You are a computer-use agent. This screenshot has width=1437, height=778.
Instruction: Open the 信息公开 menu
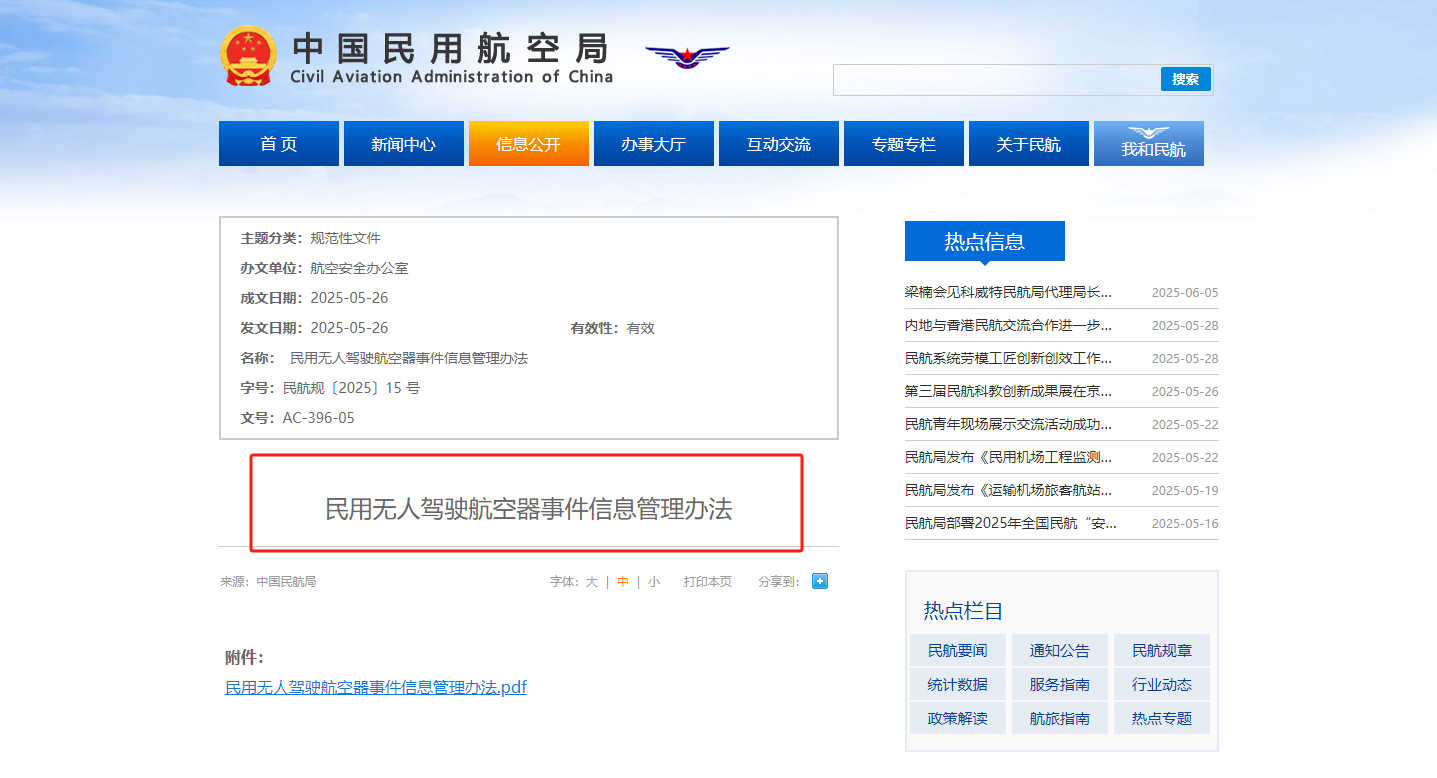point(529,144)
